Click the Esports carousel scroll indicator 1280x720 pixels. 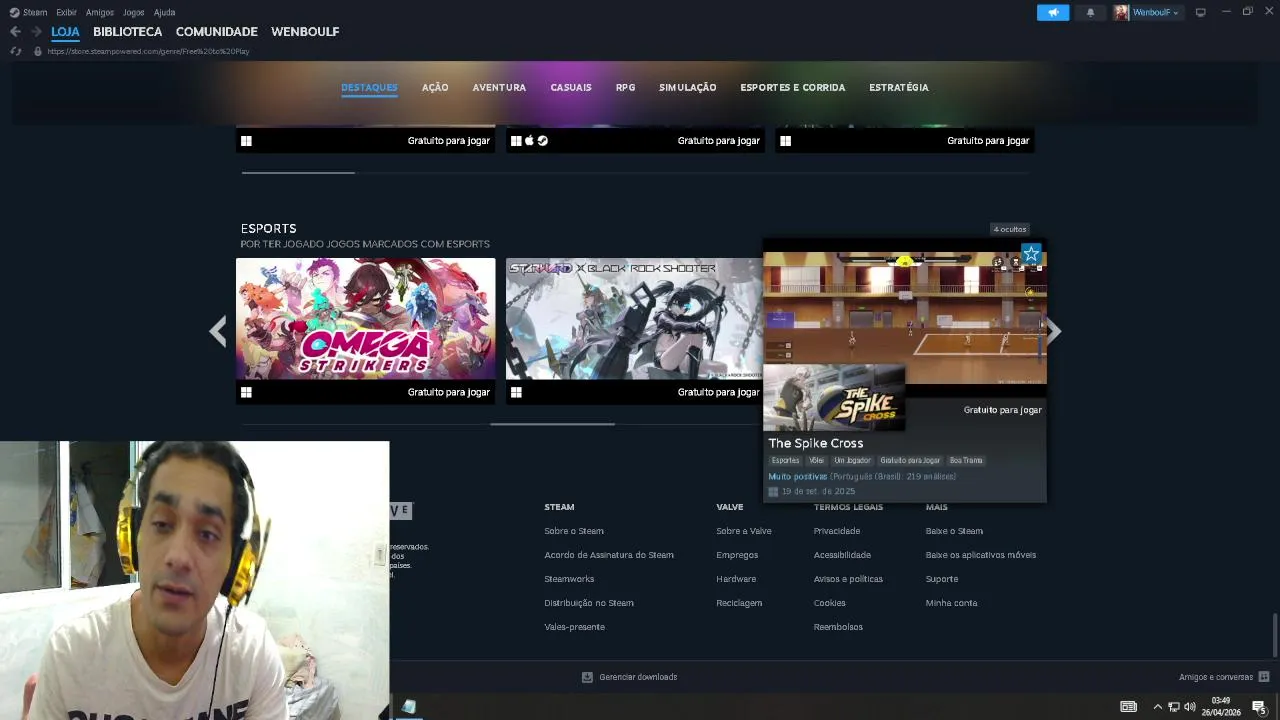tap(552, 424)
